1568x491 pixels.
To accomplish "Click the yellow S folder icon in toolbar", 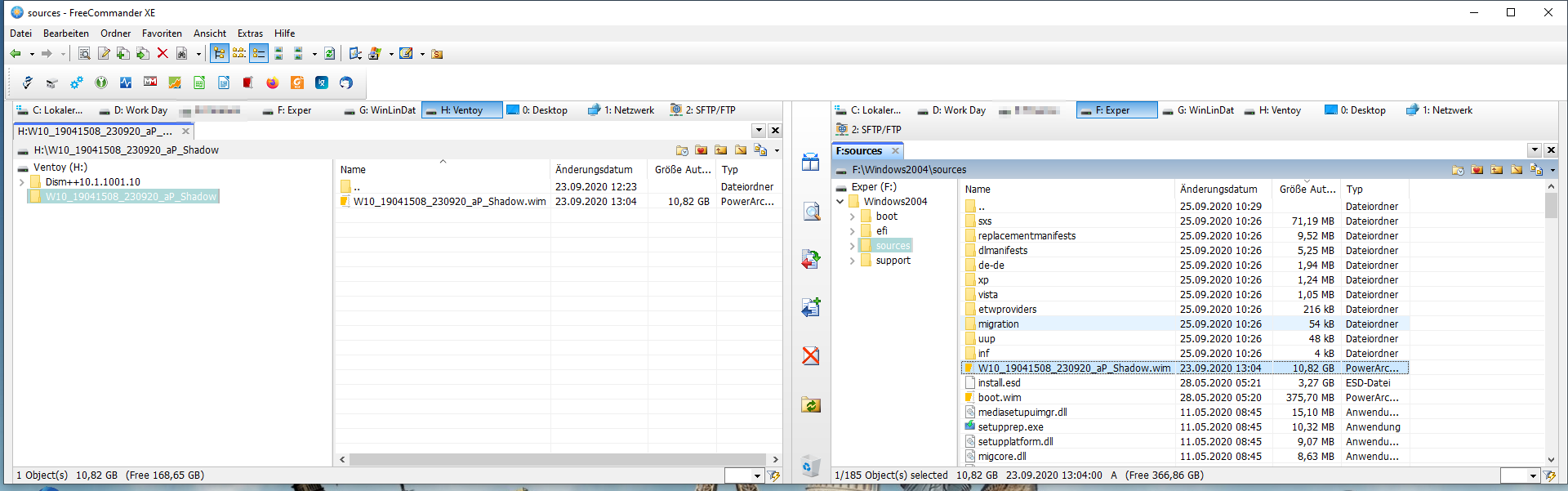I will pos(437,54).
